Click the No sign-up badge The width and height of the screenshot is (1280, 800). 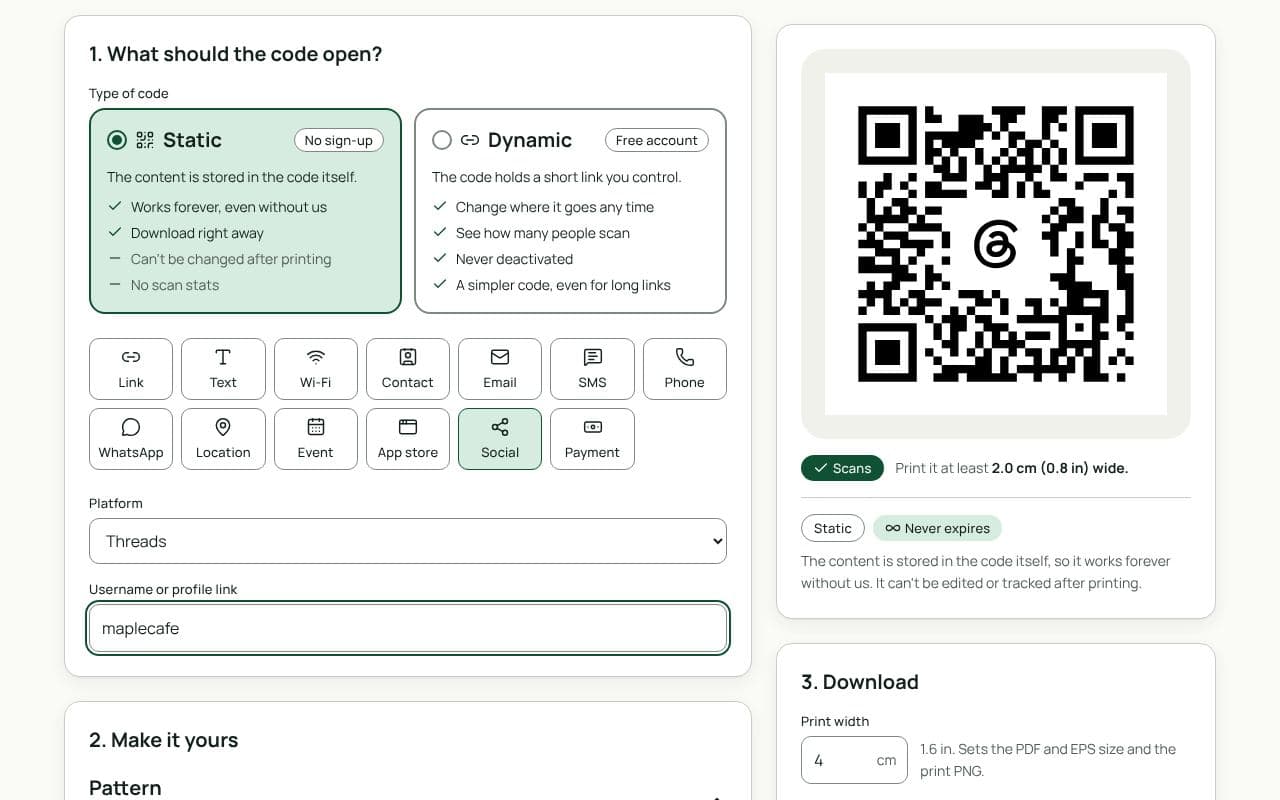tap(339, 140)
